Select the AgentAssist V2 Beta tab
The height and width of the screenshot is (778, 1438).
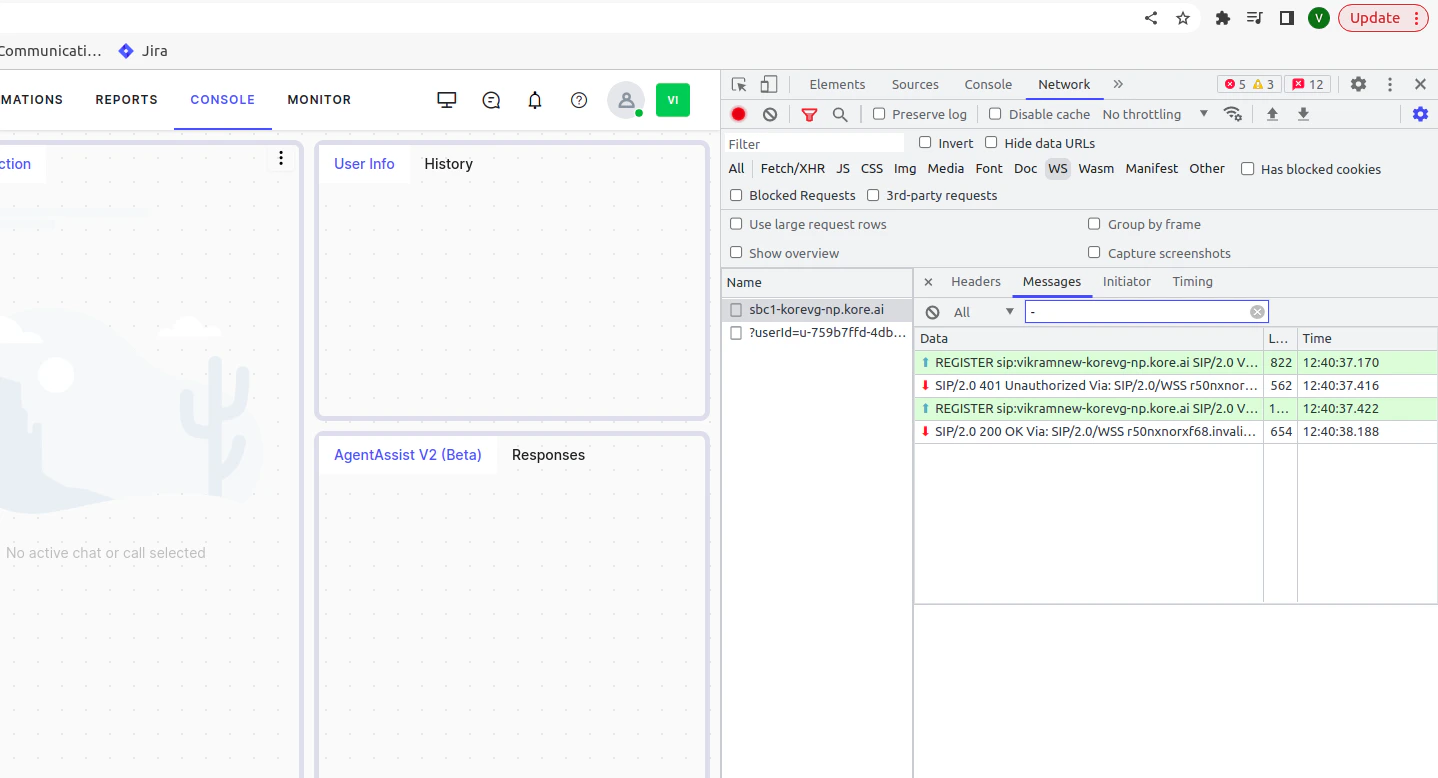407,454
